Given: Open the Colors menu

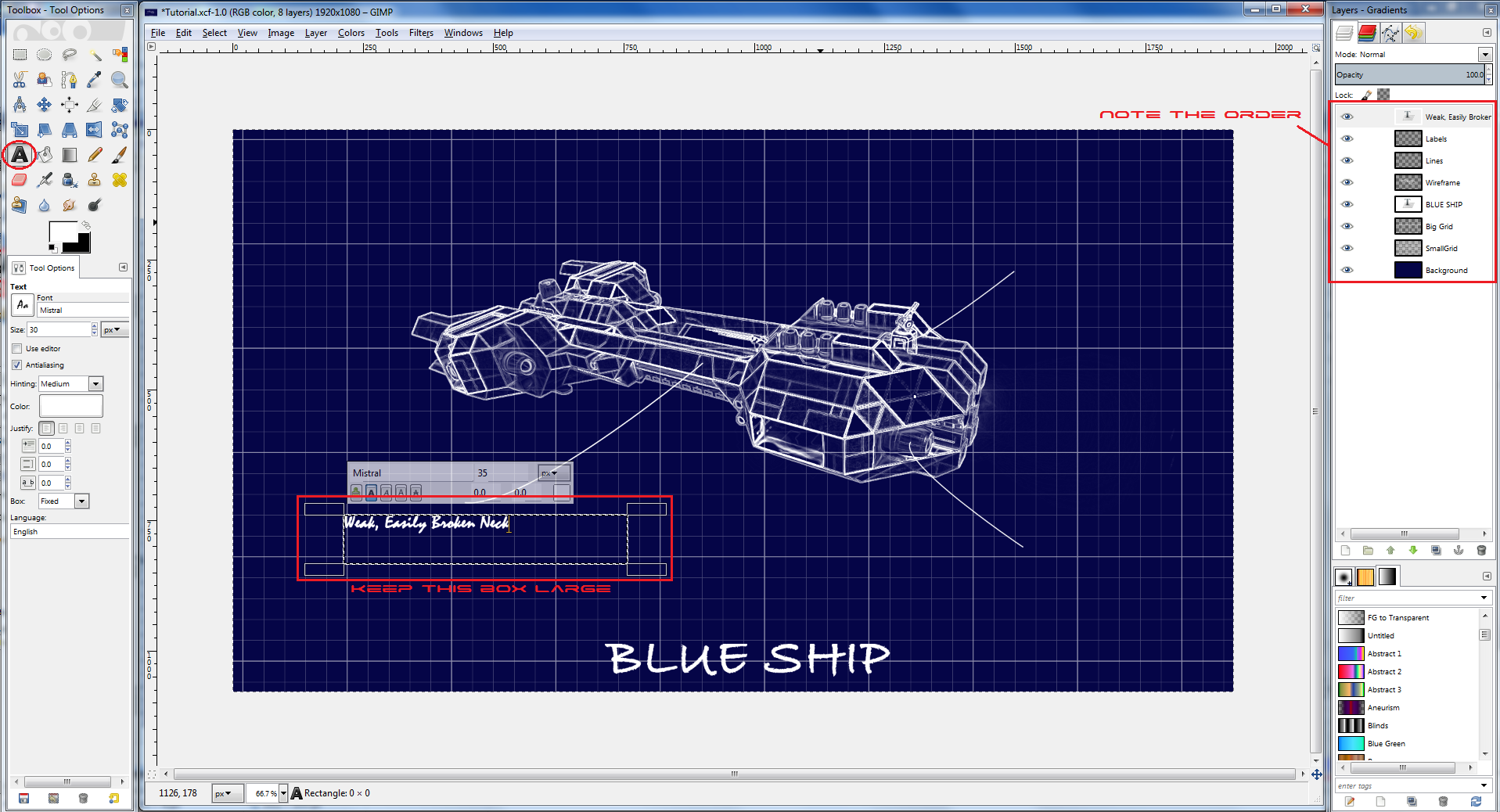Looking at the screenshot, I should coord(351,33).
